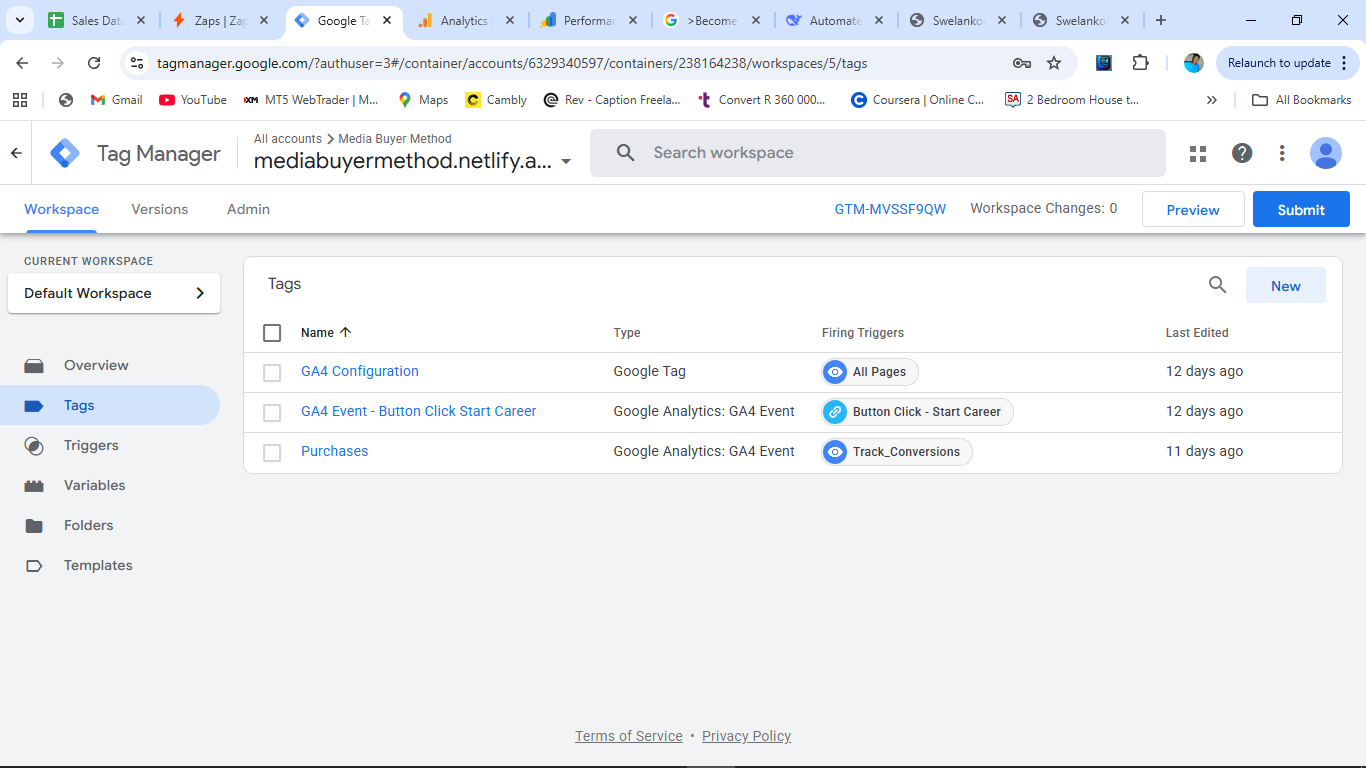The image size is (1366, 768).
Task: Click the Variables sidebar icon
Action: (34, 486)
